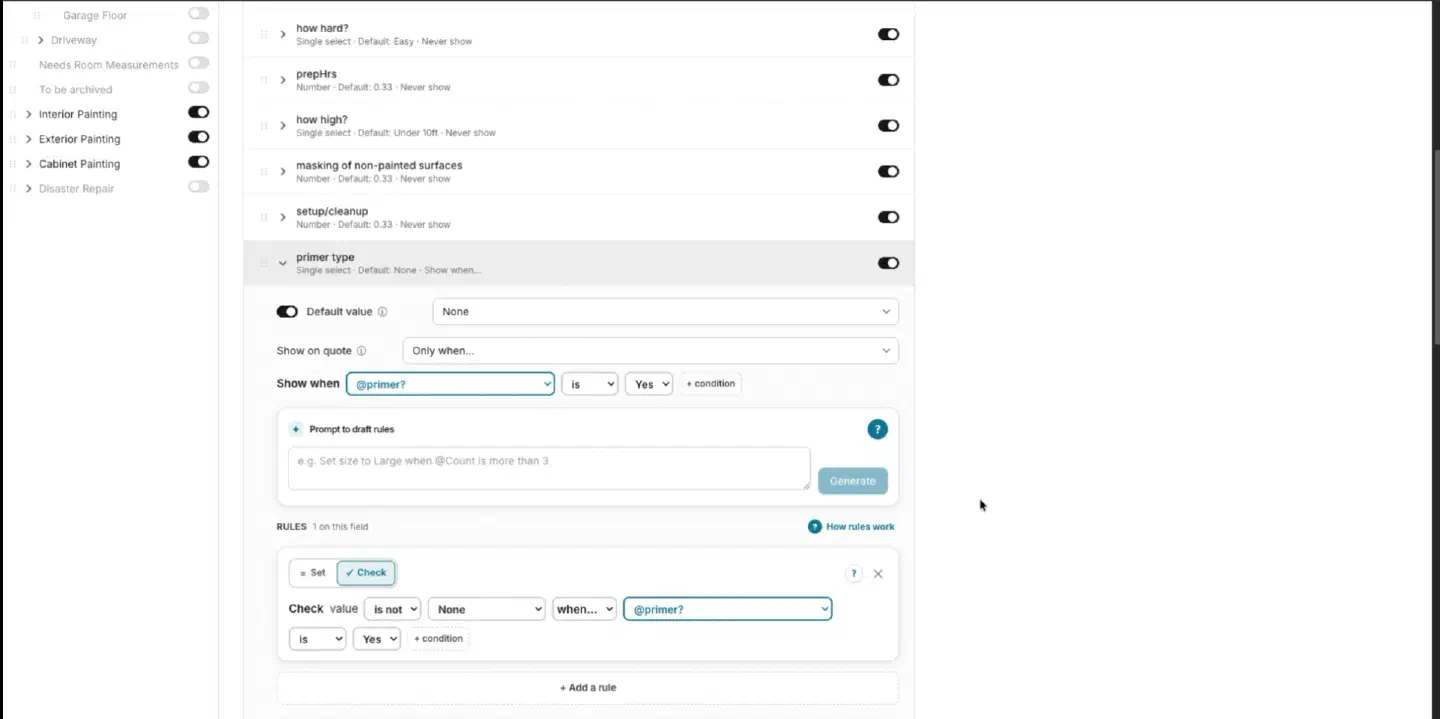Click drag handle of prepHrs field
The image size is (1440, 719).
coord(264,80)
